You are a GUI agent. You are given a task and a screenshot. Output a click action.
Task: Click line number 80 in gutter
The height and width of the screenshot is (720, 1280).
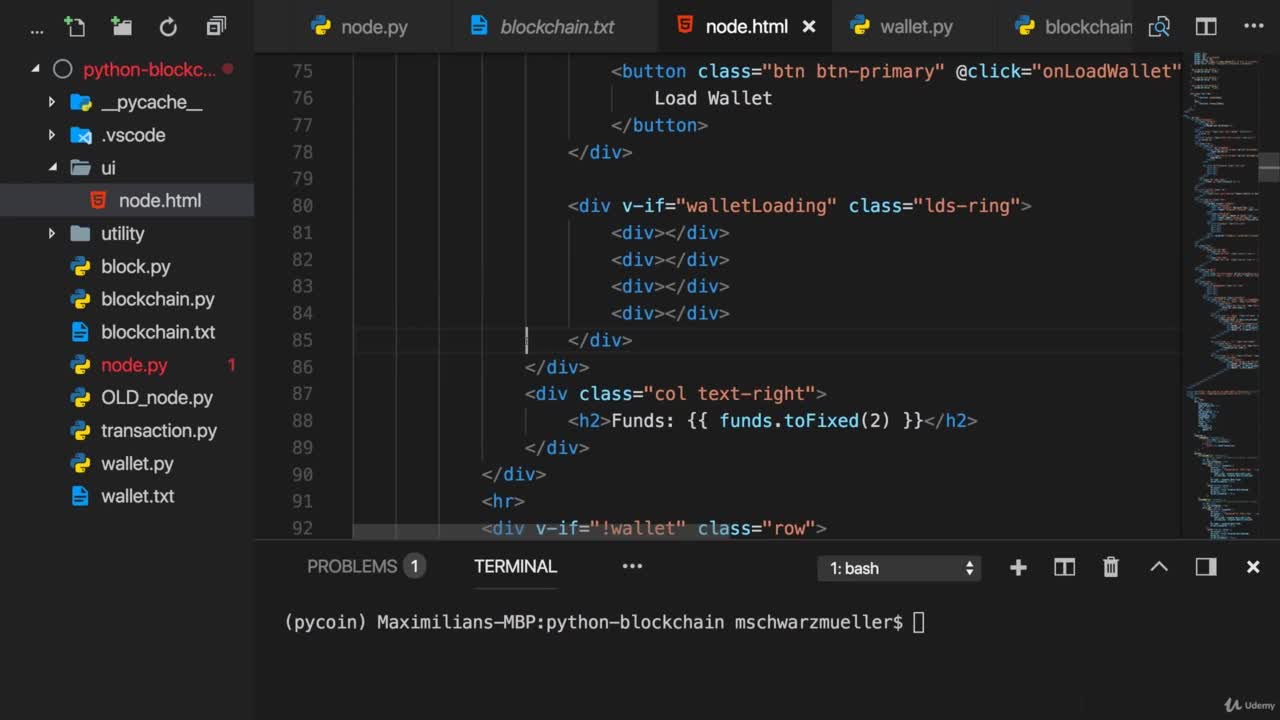pyautogui.click(x=301, y=205)
